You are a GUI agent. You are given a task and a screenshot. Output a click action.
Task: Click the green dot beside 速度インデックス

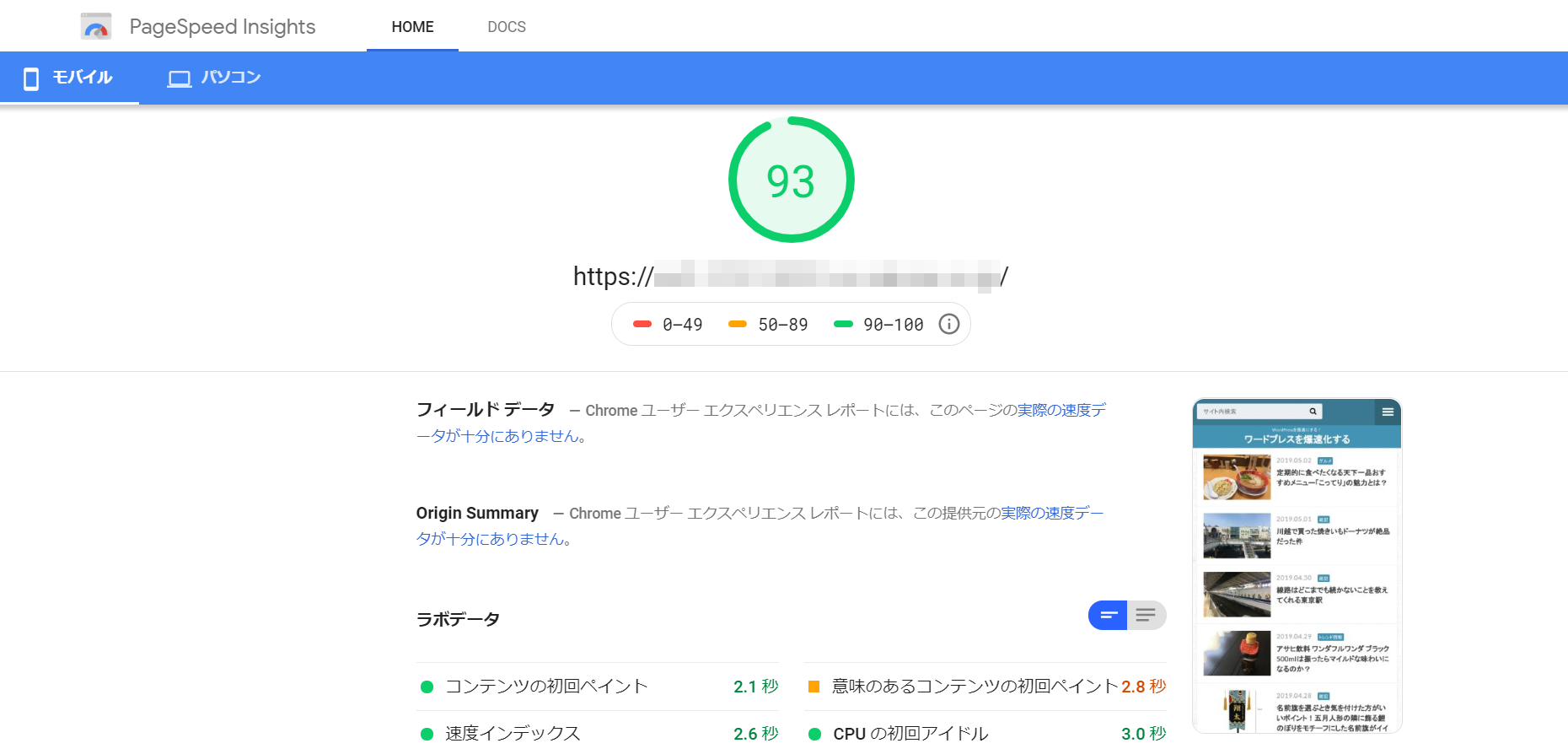427,734
